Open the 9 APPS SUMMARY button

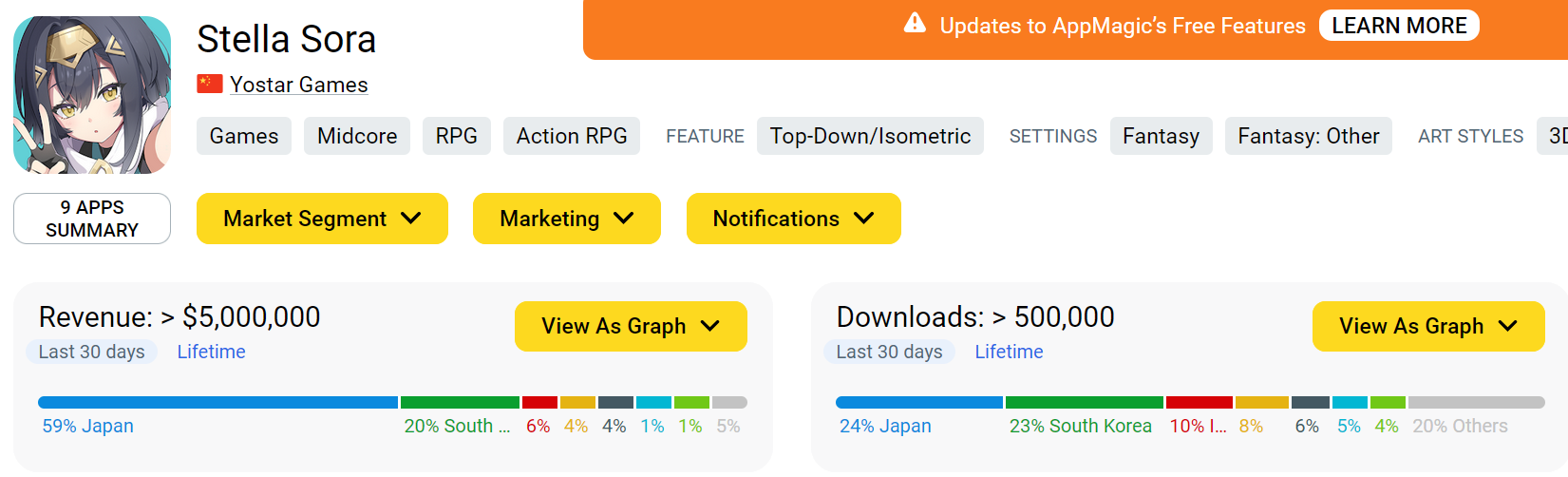pyautogui.click(x=92, y=219)
